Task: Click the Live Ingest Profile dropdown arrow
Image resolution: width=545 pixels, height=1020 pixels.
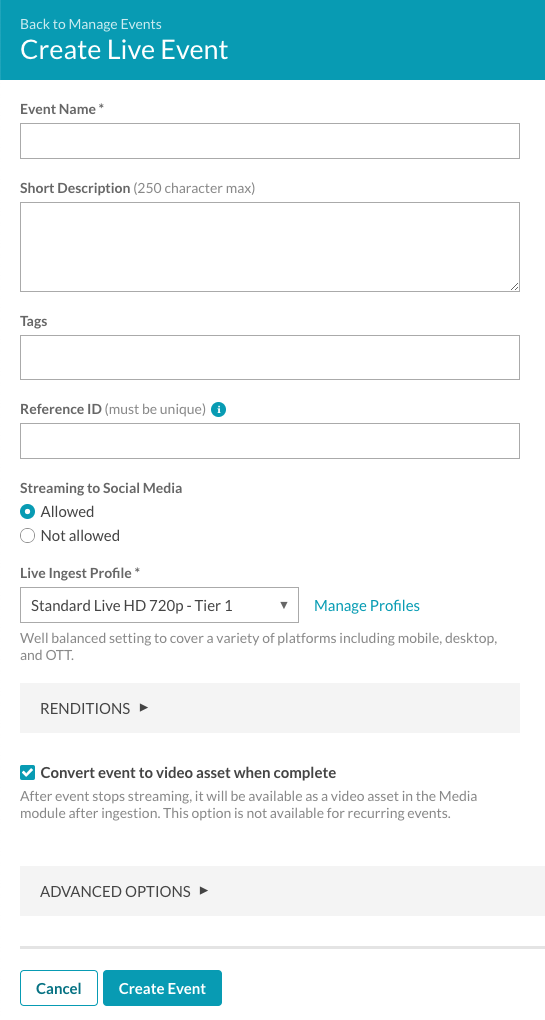Action: pyautogui.click(x=284, y=606)
